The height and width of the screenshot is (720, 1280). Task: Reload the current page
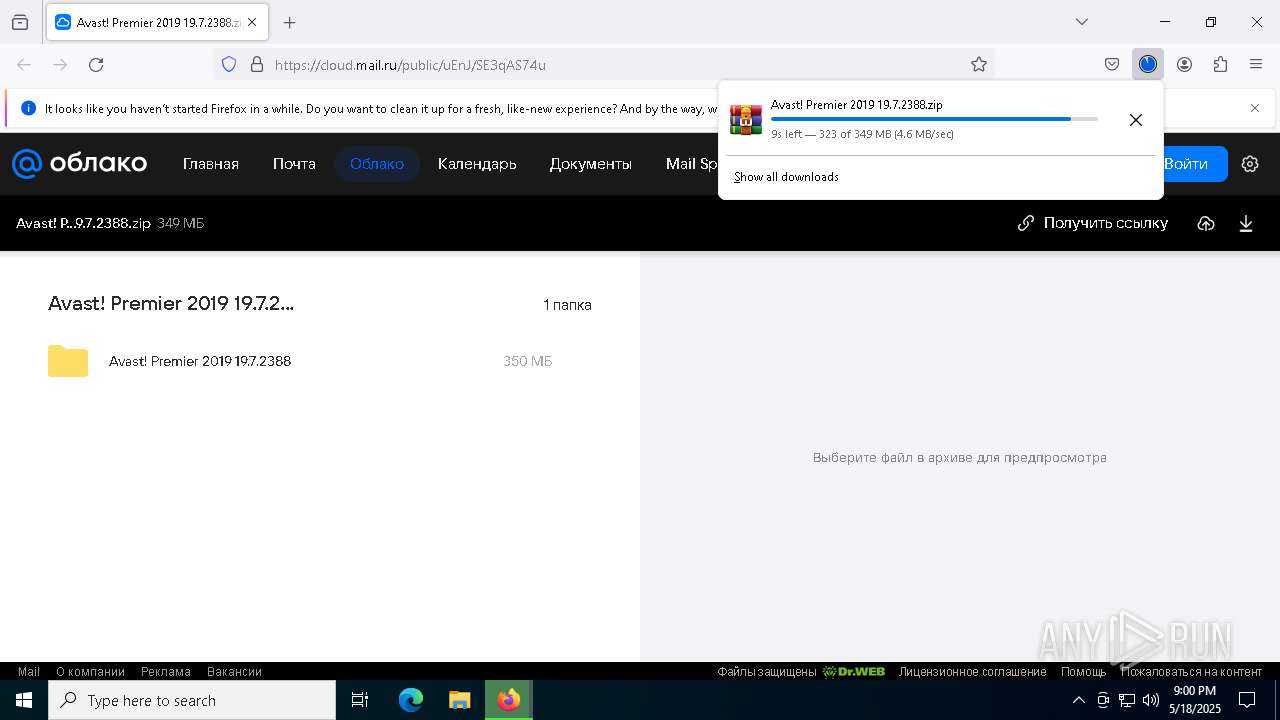click(x=96, y=65)
